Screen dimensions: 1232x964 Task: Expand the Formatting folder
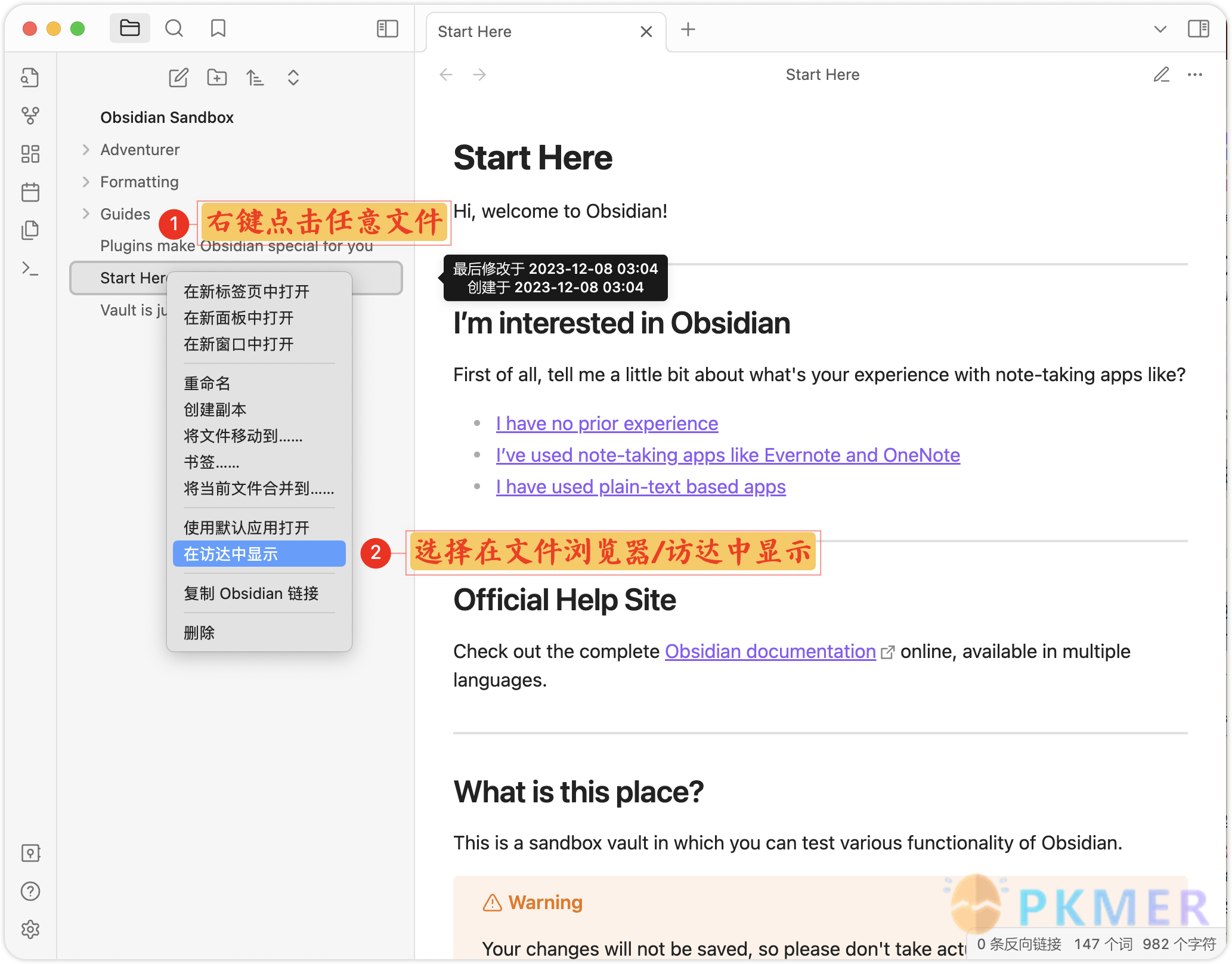coord(86,182)
